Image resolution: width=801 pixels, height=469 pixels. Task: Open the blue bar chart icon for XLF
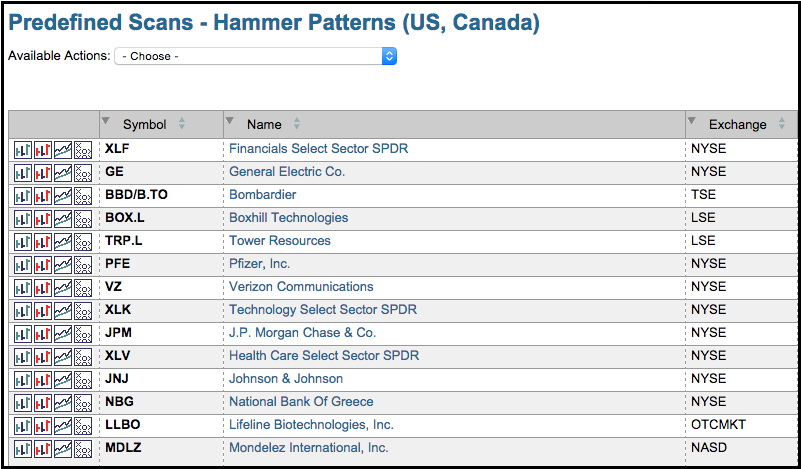click(23, 149)
